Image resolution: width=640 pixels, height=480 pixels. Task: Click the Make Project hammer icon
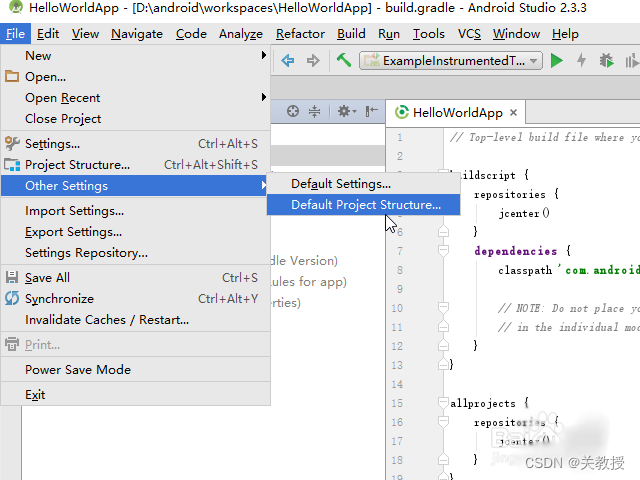(344, 60)
